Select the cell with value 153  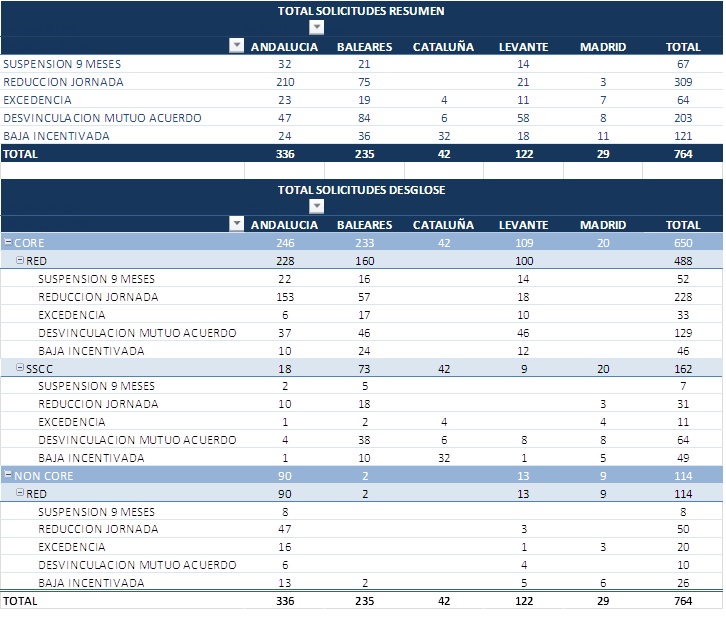point(285,297)
